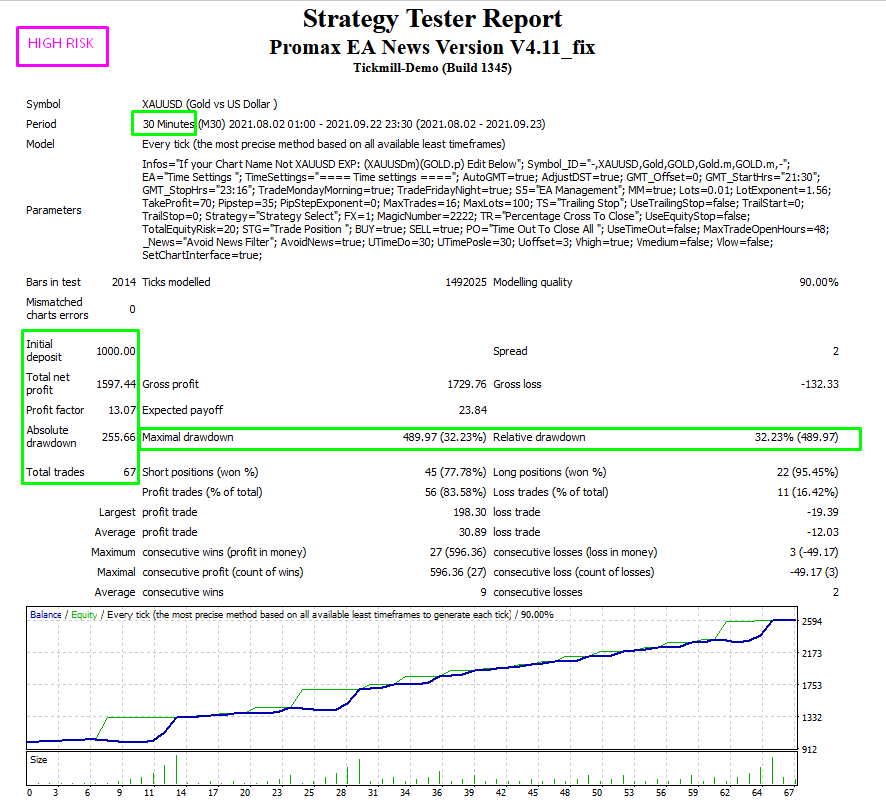Screen dimensions: 886x807
Task: Click the Parameters row label
Action: [x=54, y=210]
